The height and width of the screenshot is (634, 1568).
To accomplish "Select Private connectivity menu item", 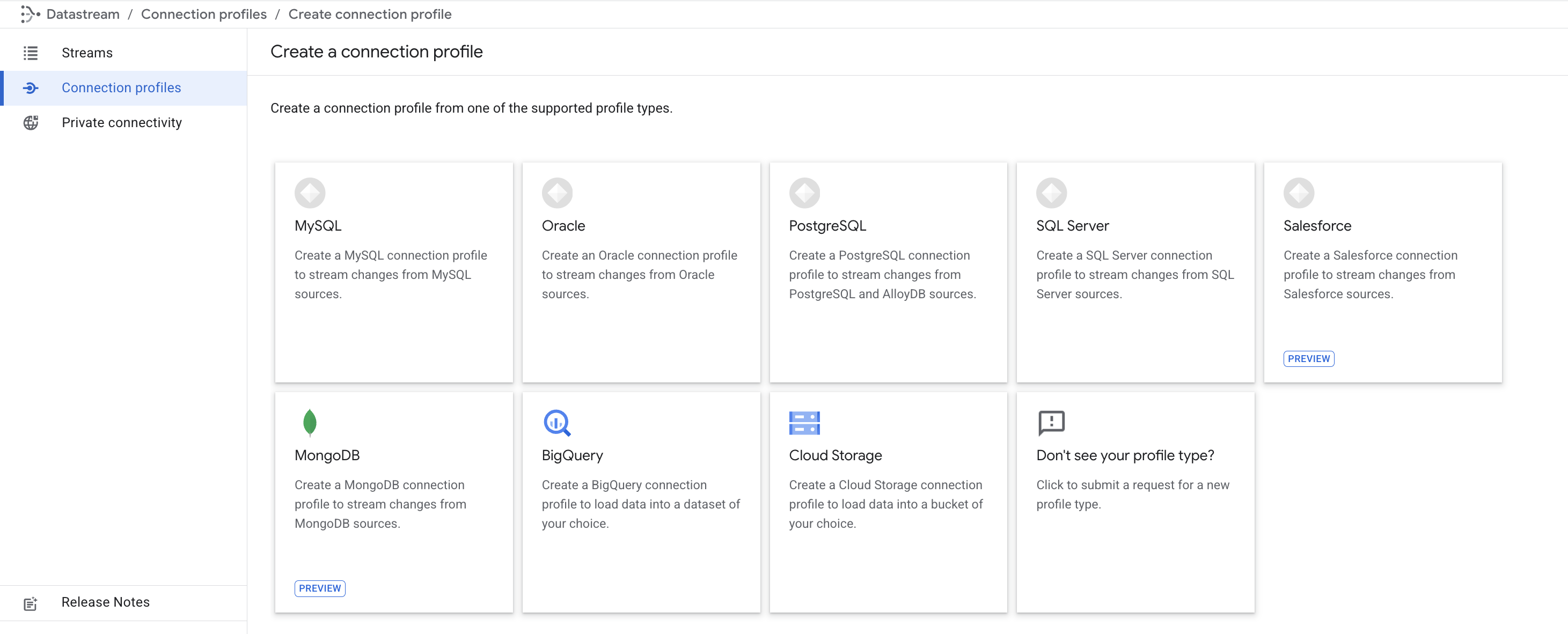I will pyautogui.click(x=122, y=123).
